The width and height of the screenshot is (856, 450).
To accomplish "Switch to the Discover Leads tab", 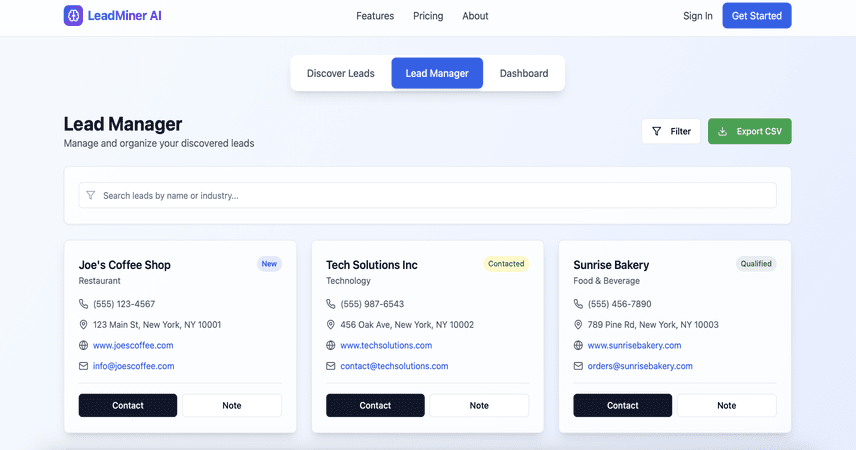I will point(341,73).
